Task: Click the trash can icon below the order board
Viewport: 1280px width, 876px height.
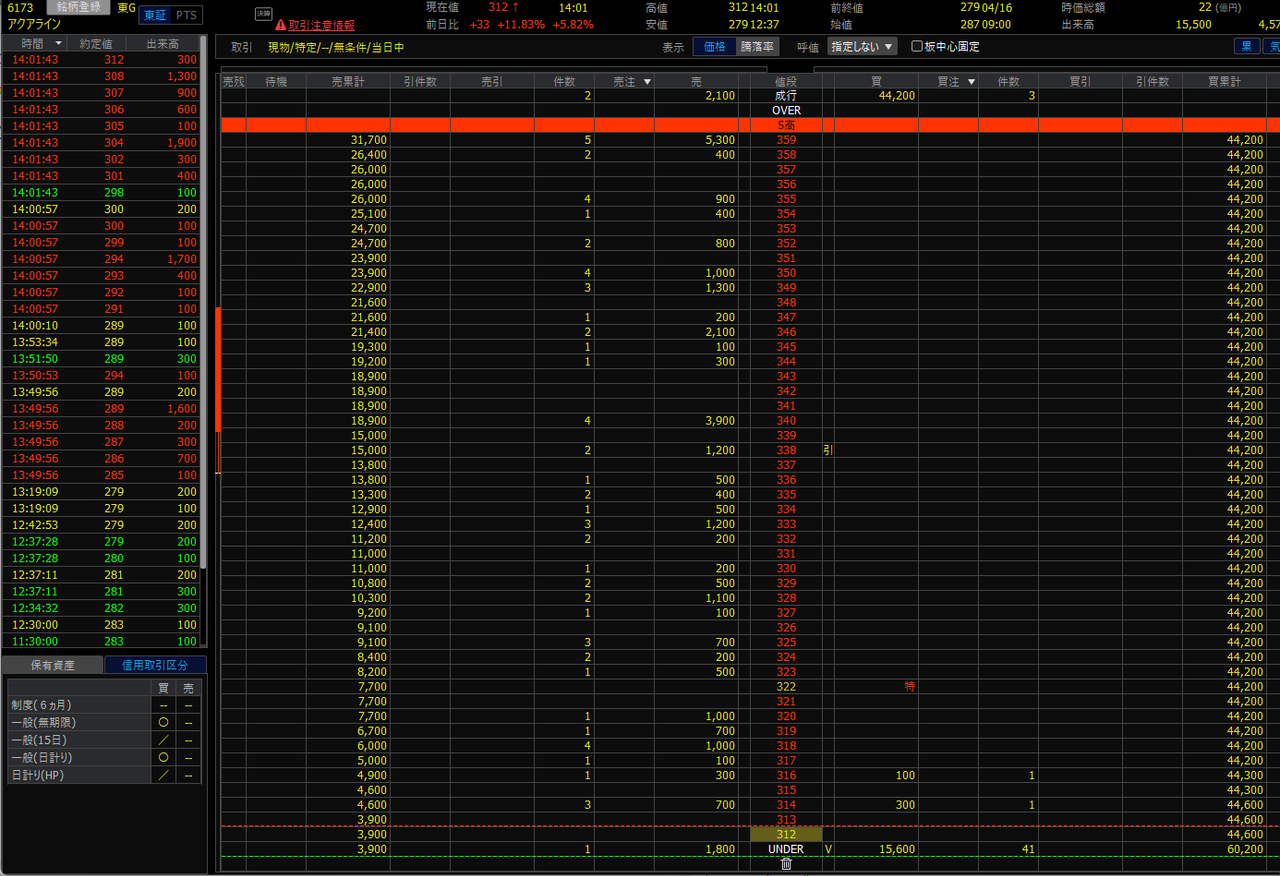Action: tap(786, 864)
